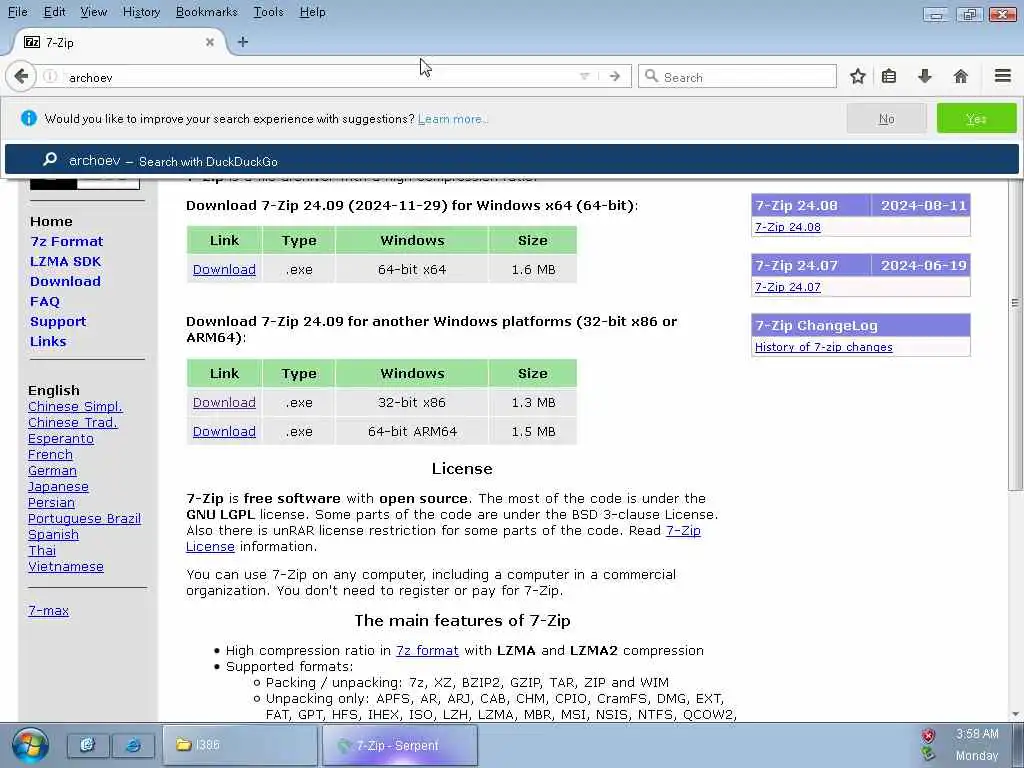Open 7z Format sidebar link
Screen dimensions: 1024x768
(67, 241)
